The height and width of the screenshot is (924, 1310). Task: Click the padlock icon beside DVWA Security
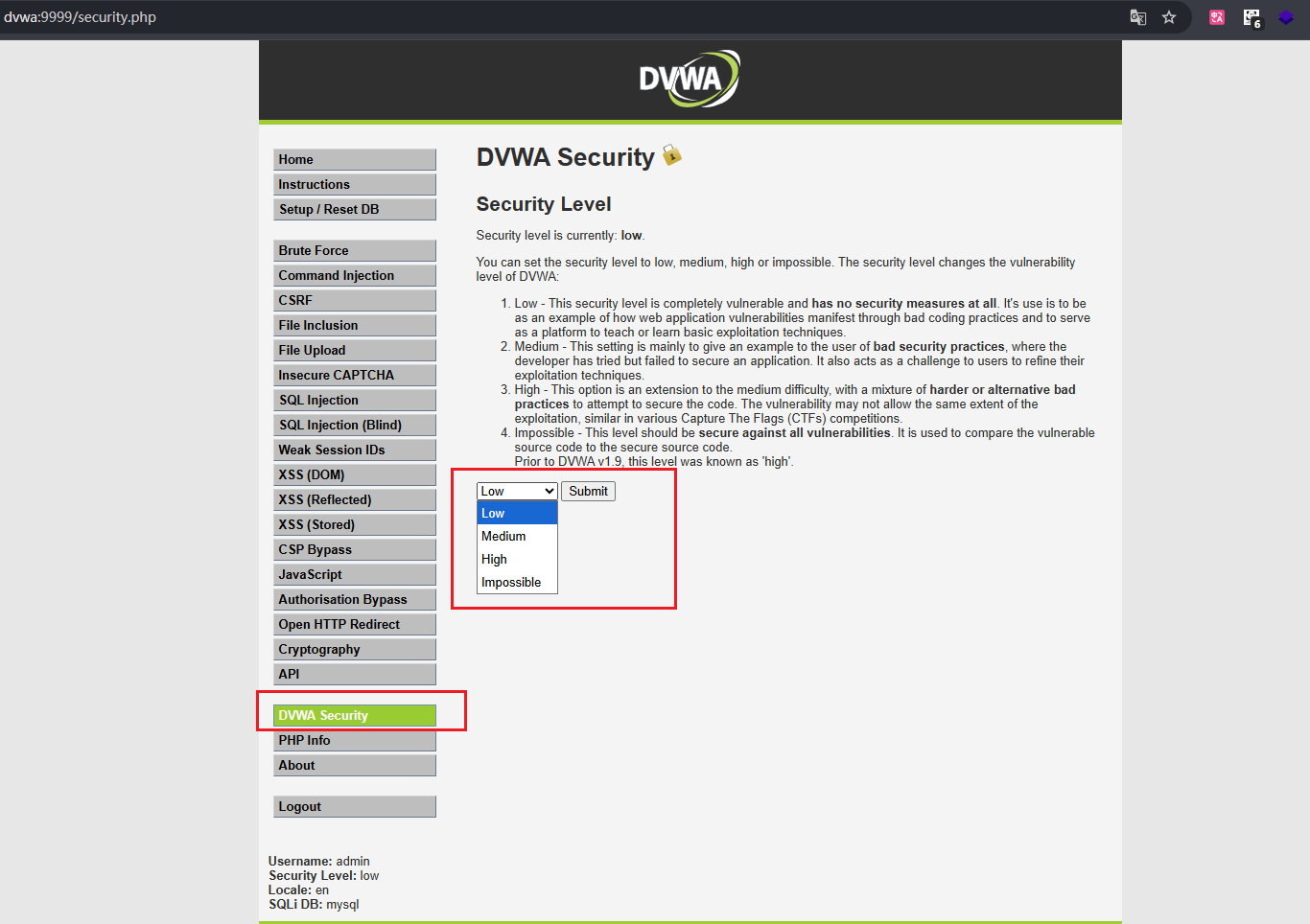click(x=672, y=155)
